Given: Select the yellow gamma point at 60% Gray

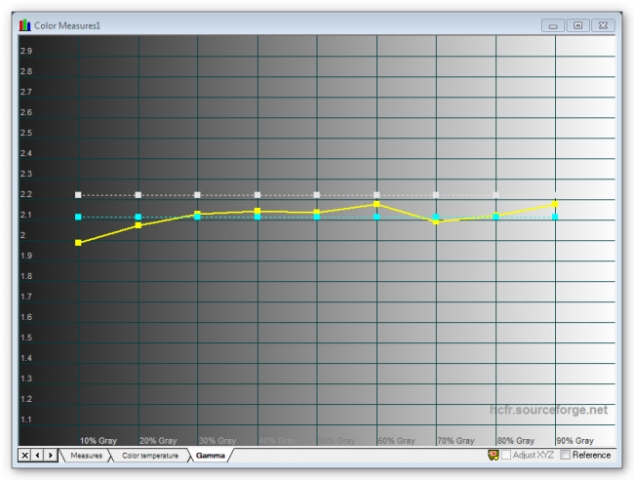Looking at the screenshot, I should point(376,204).
